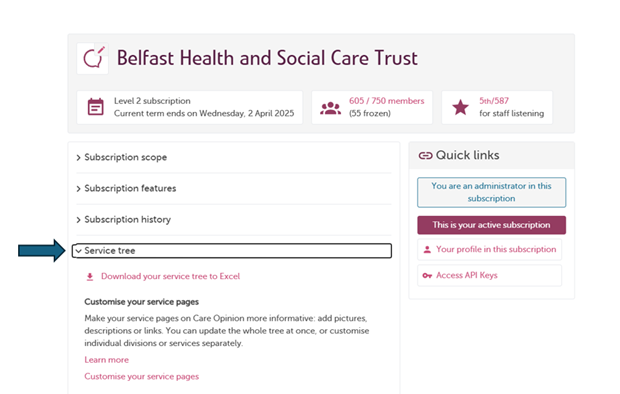
Task: Click the key icon beside Access API Keys
Action: 427,276
